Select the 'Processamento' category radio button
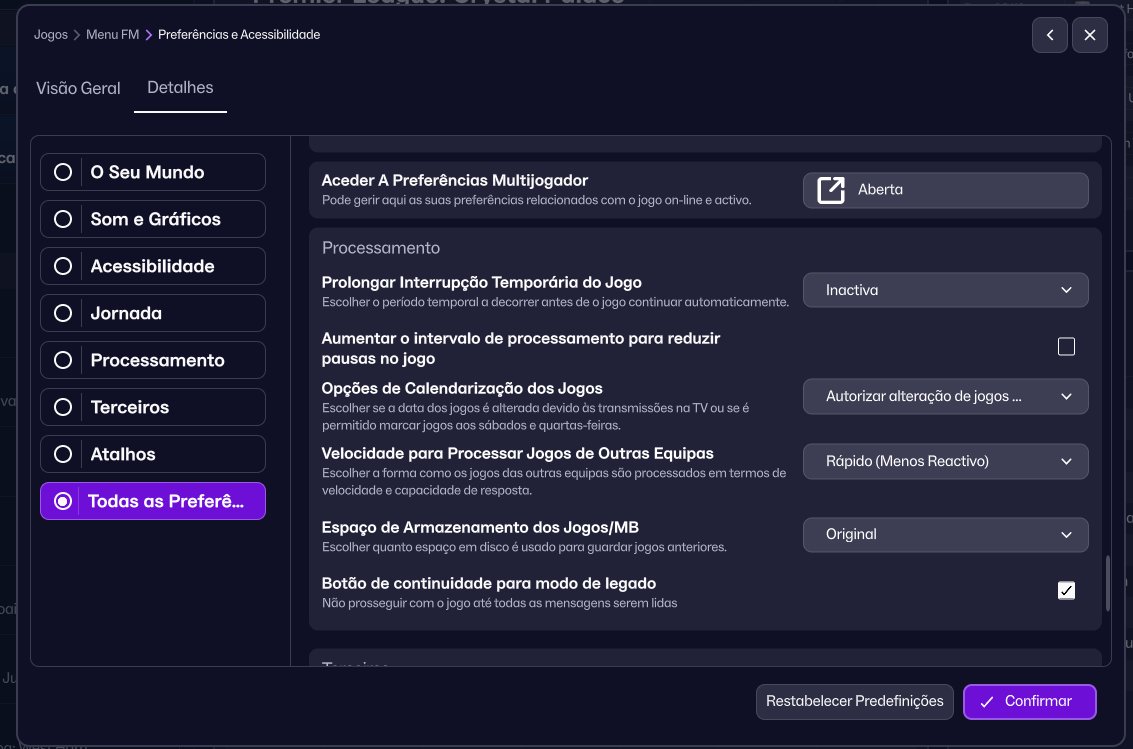 point(63,360)
